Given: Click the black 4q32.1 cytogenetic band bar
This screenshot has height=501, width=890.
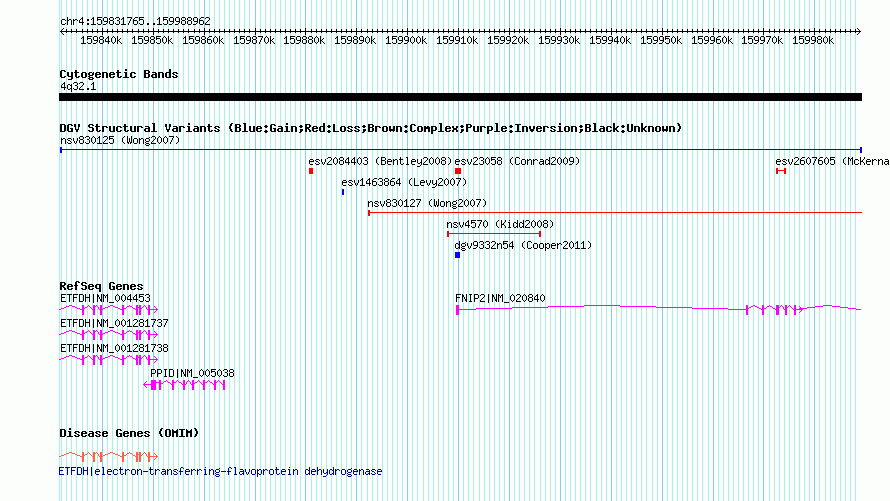Looking at the screenshot, I should tap(460, 97).
